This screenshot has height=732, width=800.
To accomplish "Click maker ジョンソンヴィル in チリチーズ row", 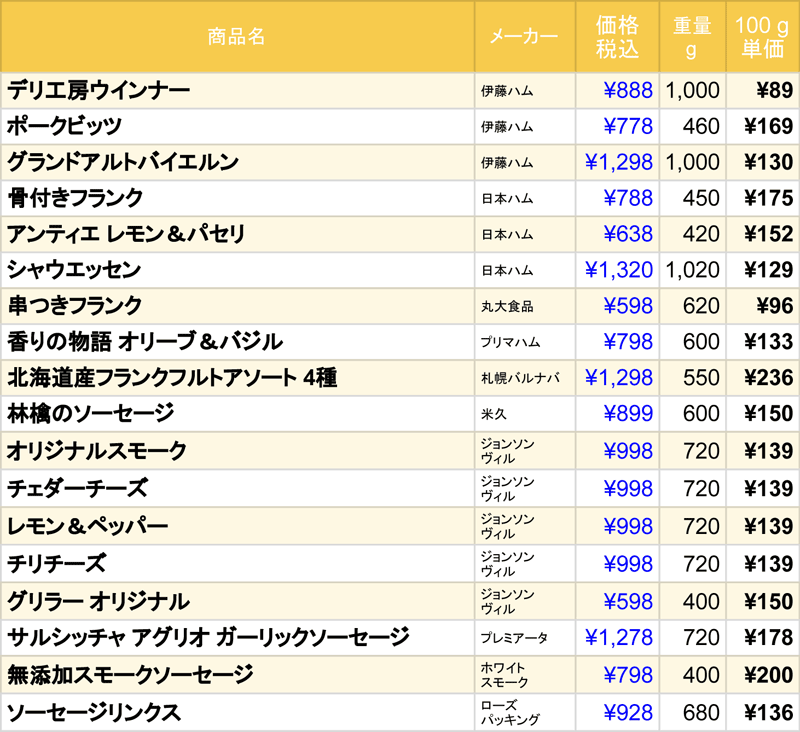I will (x=508, y=564).
